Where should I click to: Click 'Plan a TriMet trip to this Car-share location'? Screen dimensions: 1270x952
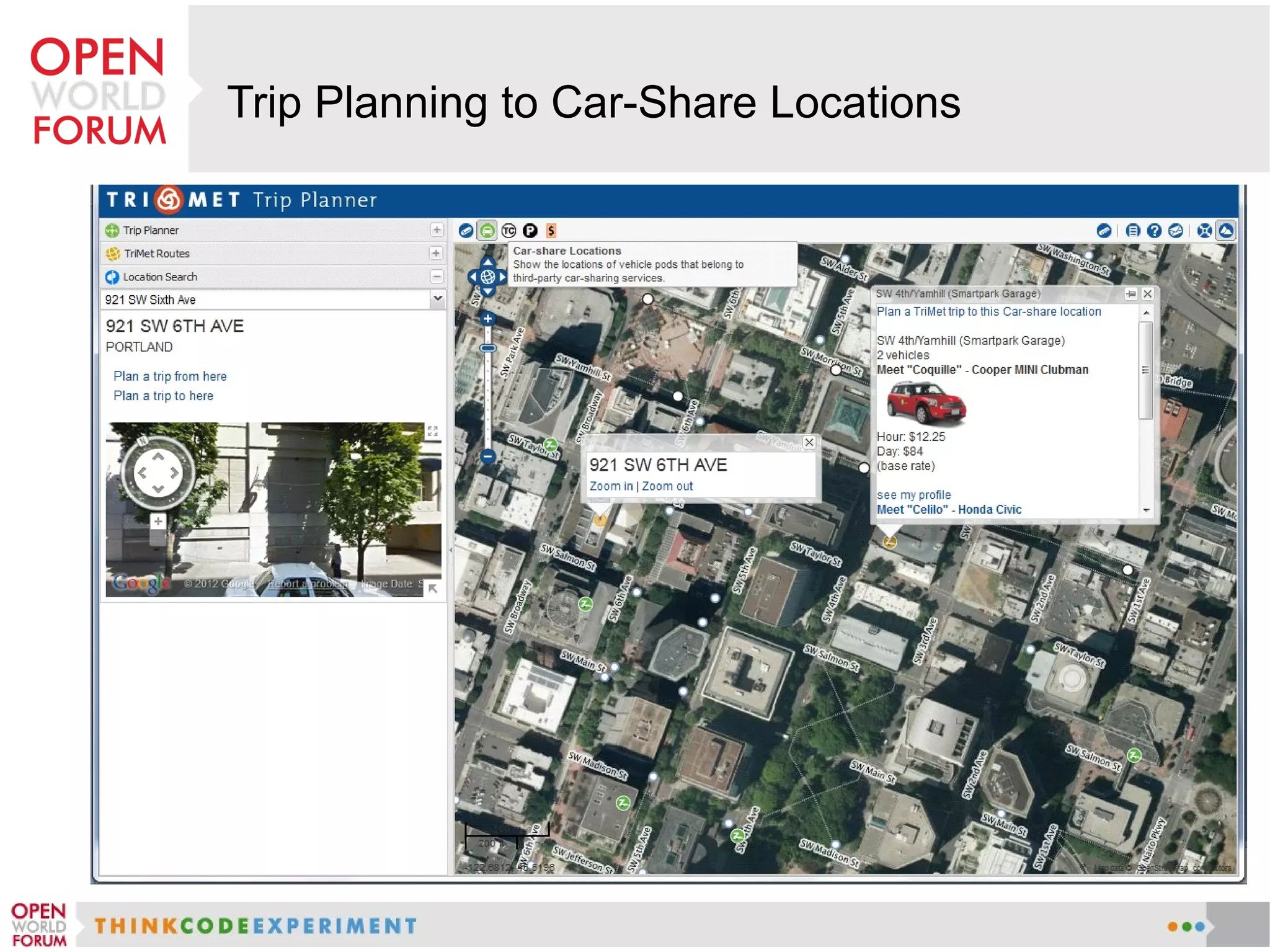coord(988,311)
